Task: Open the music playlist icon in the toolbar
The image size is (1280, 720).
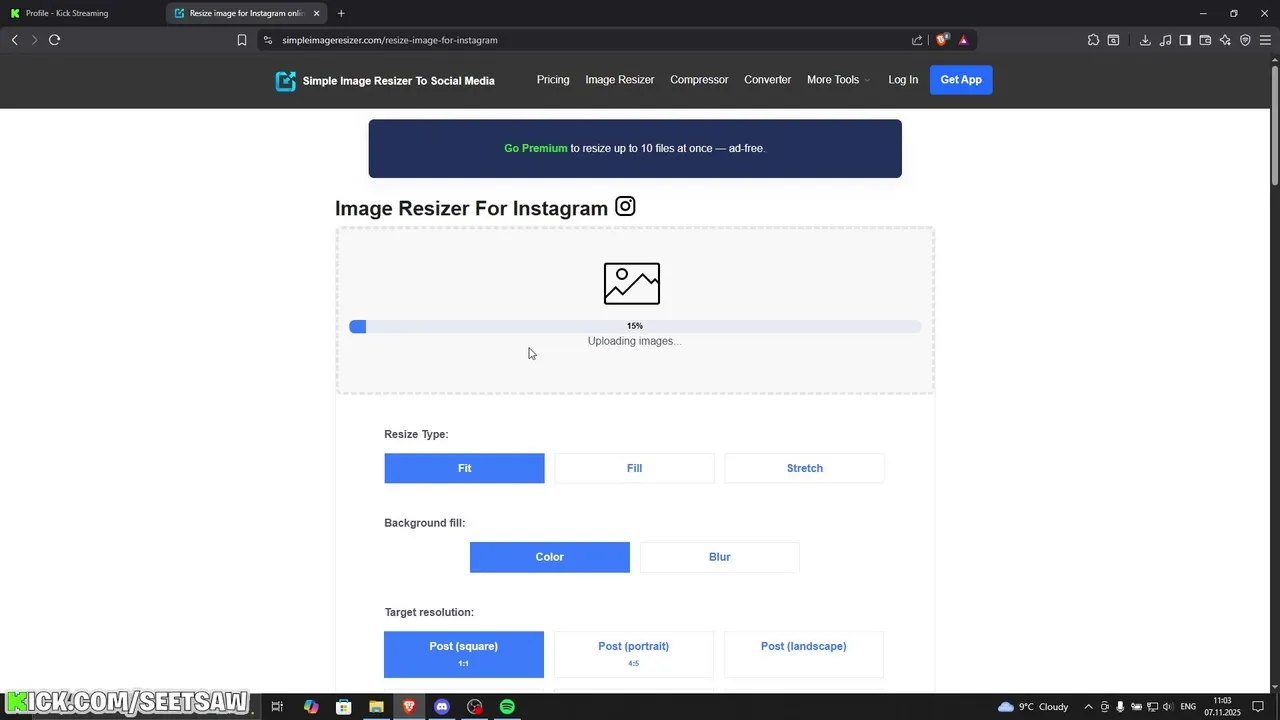Action: 1165,40
